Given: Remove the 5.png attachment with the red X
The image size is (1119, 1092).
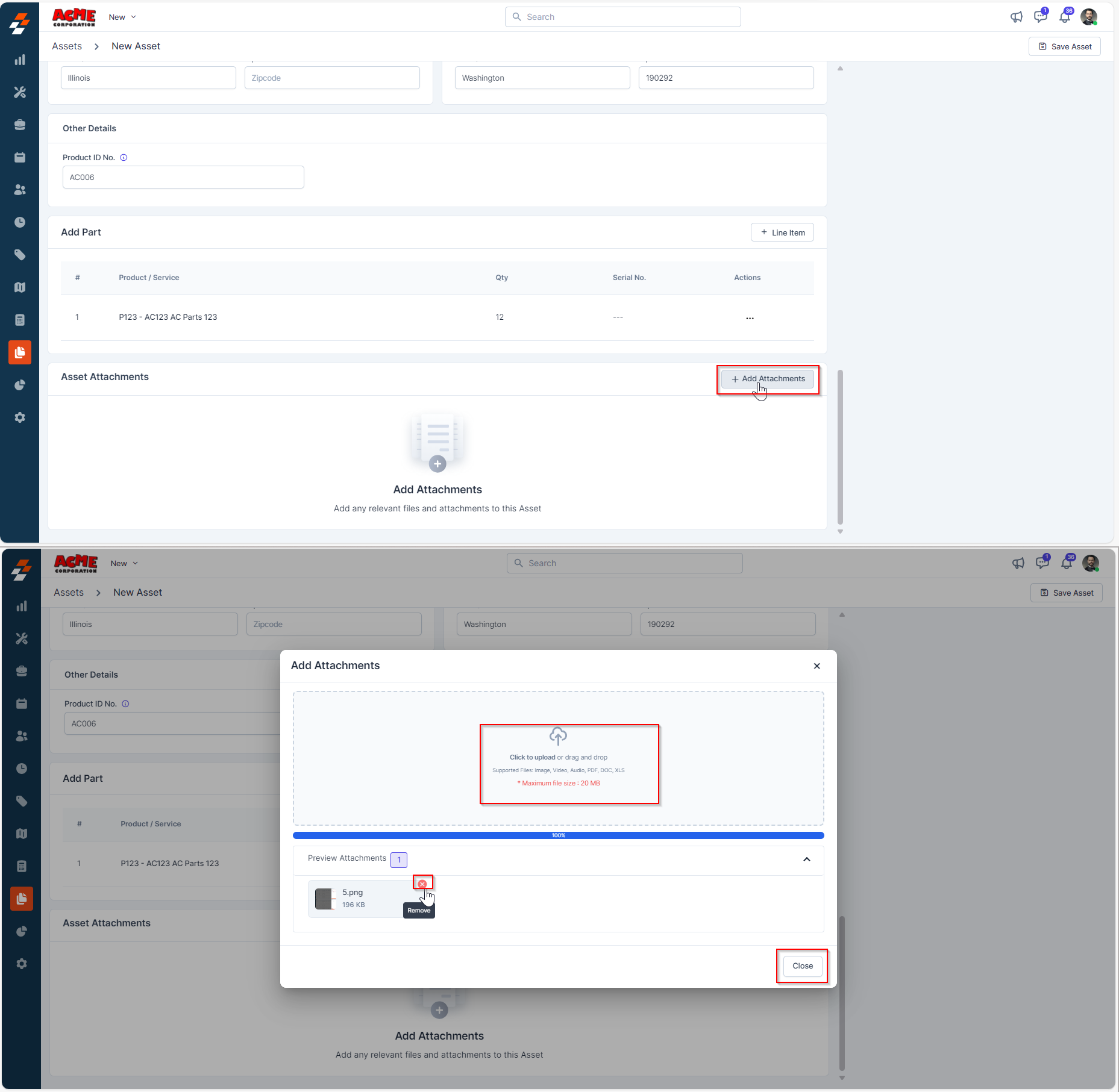Looking at the screenshot, I should [422, 884].
